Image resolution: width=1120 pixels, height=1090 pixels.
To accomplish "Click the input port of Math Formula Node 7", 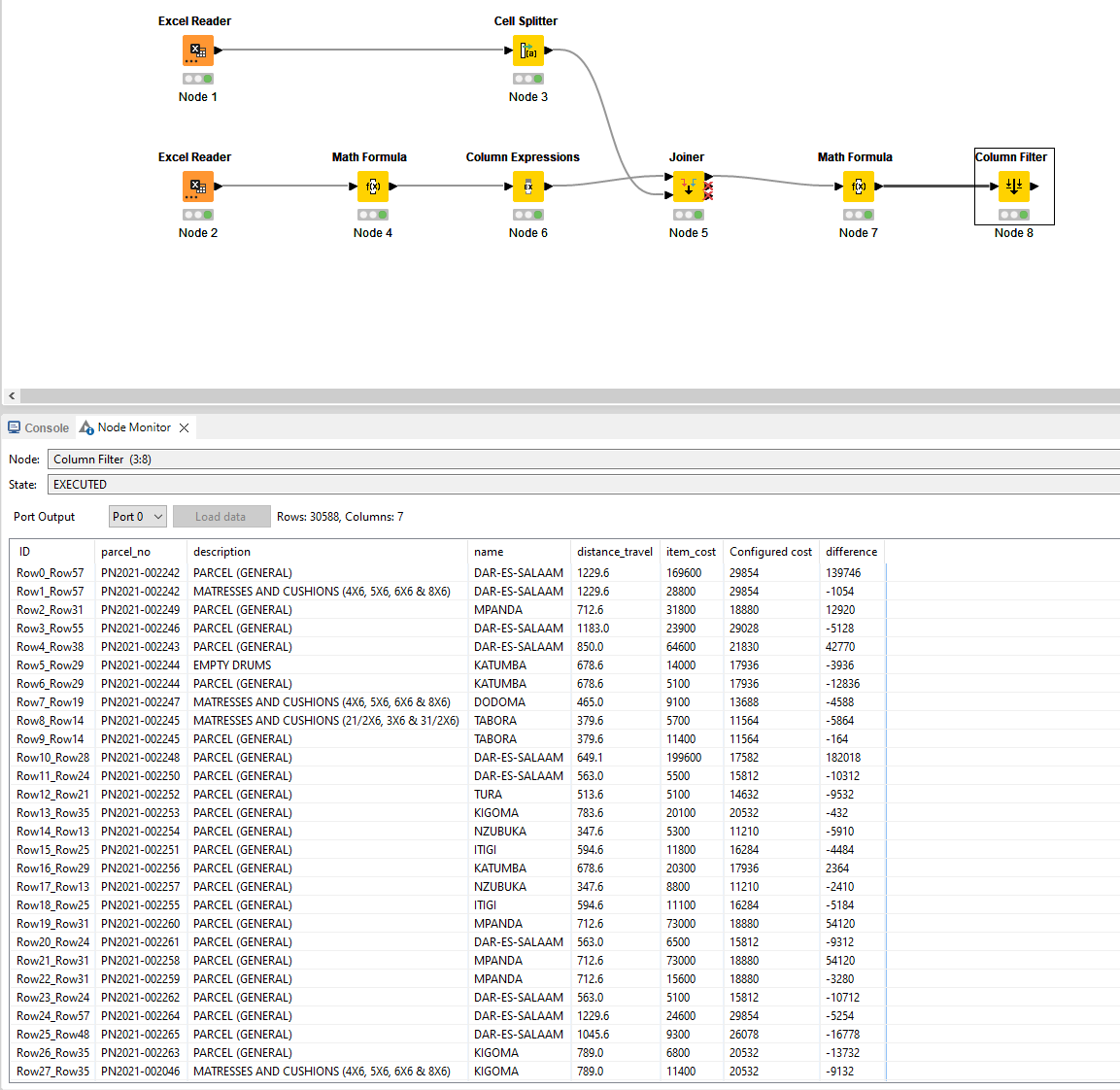I will (838, 187).
